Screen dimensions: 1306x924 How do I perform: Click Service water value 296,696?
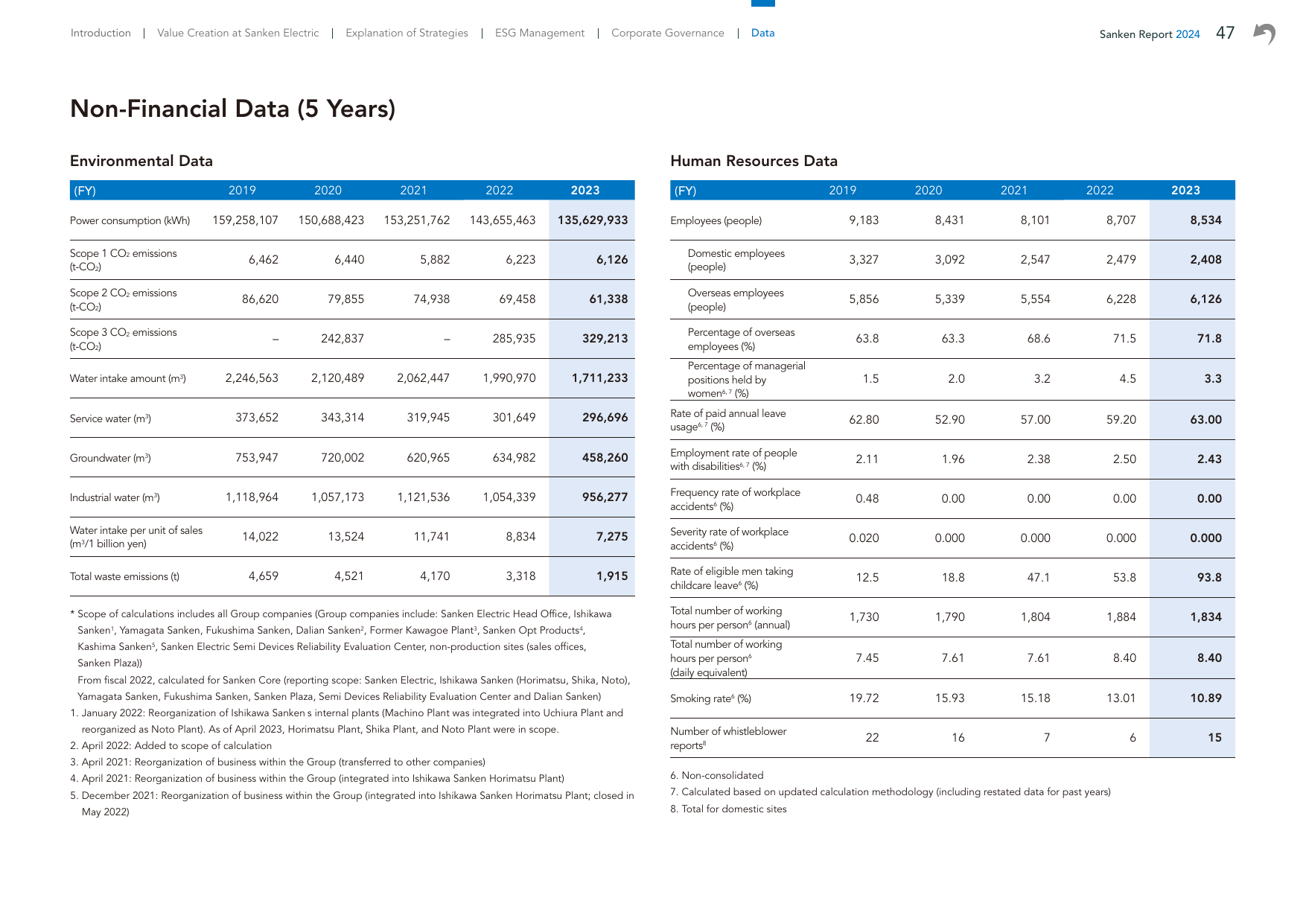coord(605,418)
